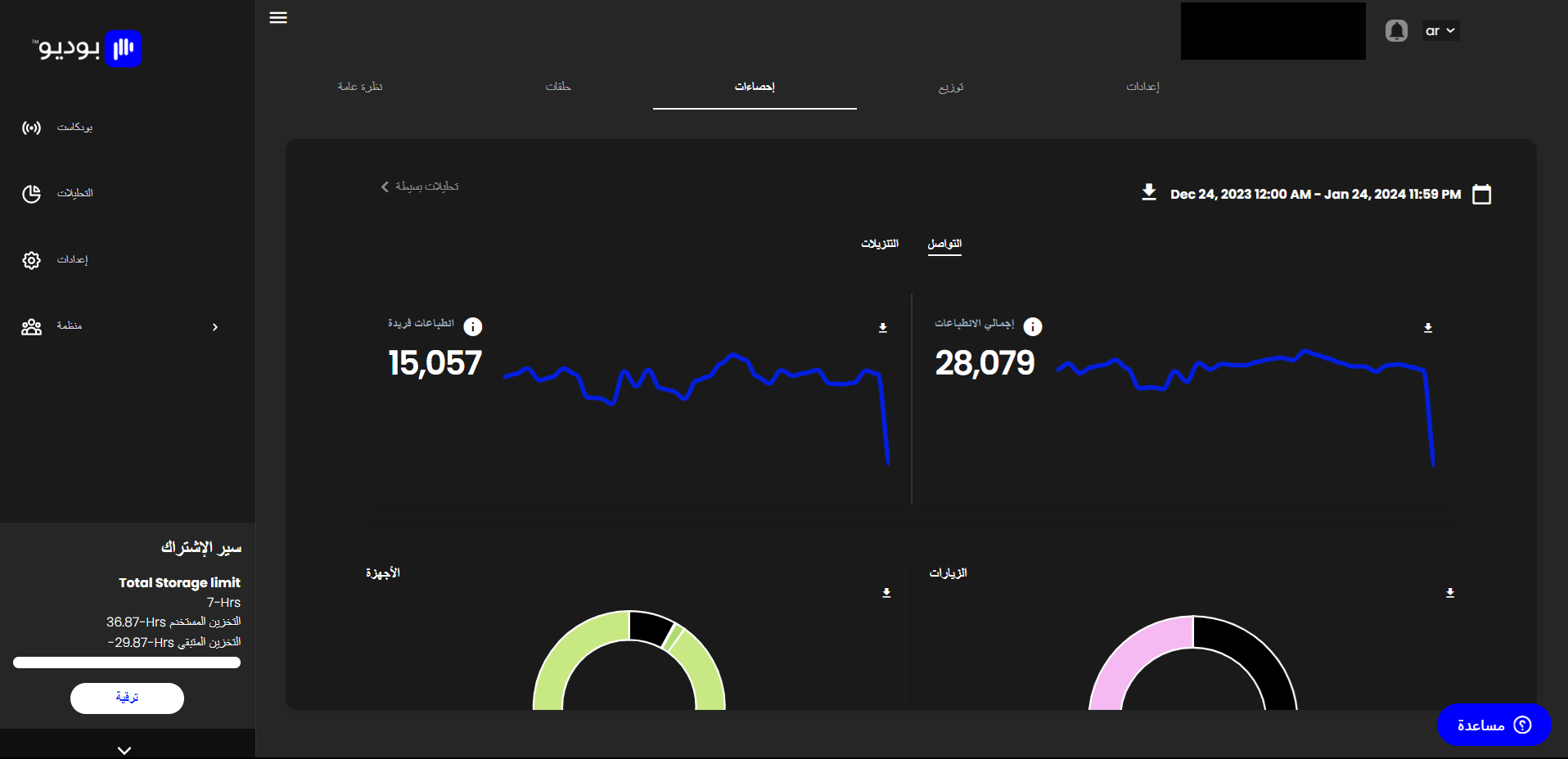Open إعدادات in the sidebar
Viewport: 1568px width, 759px height.
tap(72, 259)
